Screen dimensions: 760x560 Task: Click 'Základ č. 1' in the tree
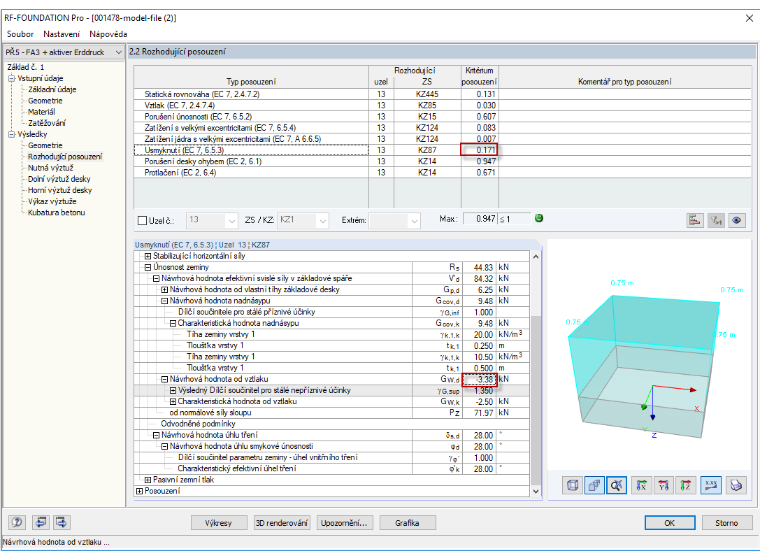point(26,67)
